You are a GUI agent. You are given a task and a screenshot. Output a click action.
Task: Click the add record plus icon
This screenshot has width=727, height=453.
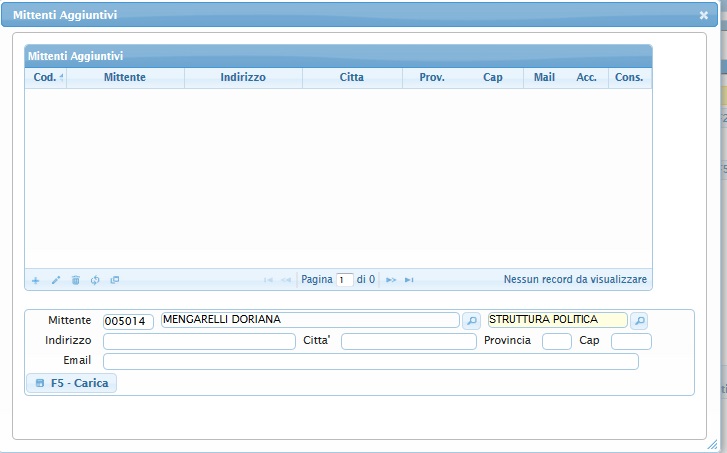click(x=36, y=280)
